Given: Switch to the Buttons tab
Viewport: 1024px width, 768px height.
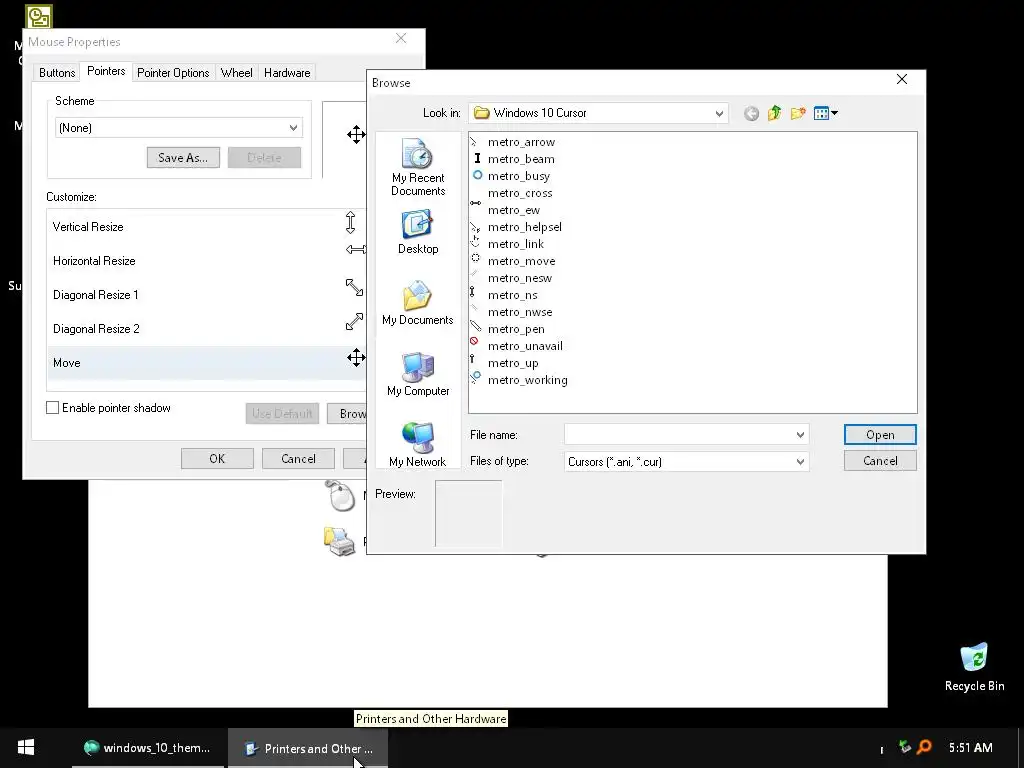Looking at the screenshot, I should click(x=57, y=72).
